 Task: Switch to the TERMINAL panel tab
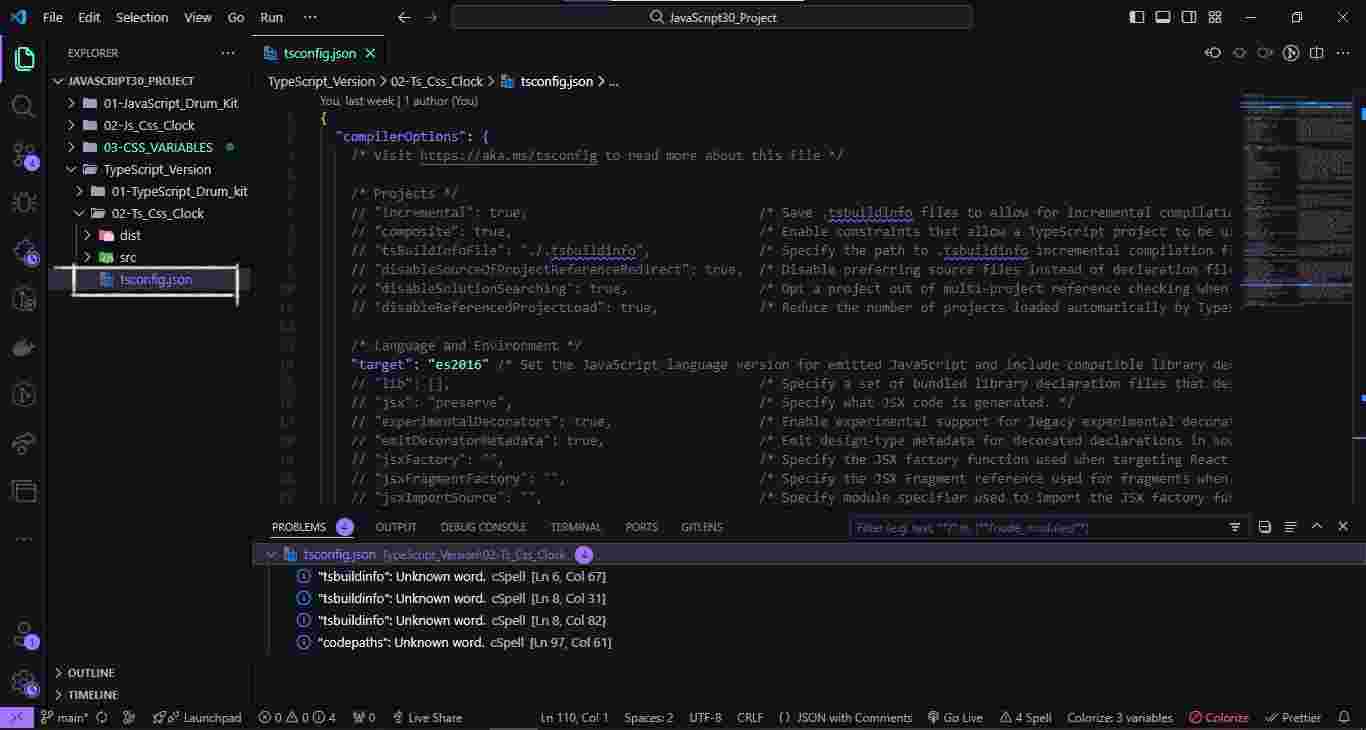point(576,527)
